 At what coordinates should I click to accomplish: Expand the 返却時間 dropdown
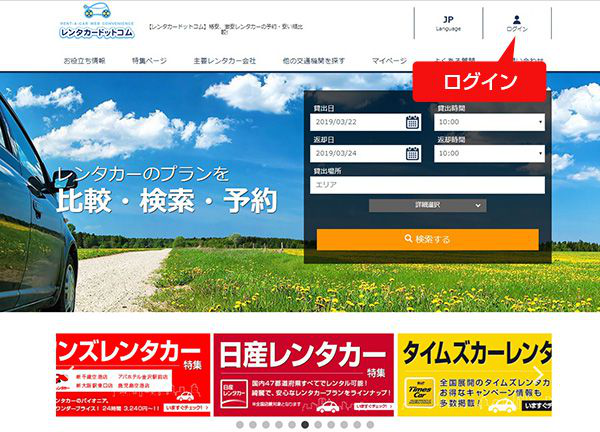489,153
